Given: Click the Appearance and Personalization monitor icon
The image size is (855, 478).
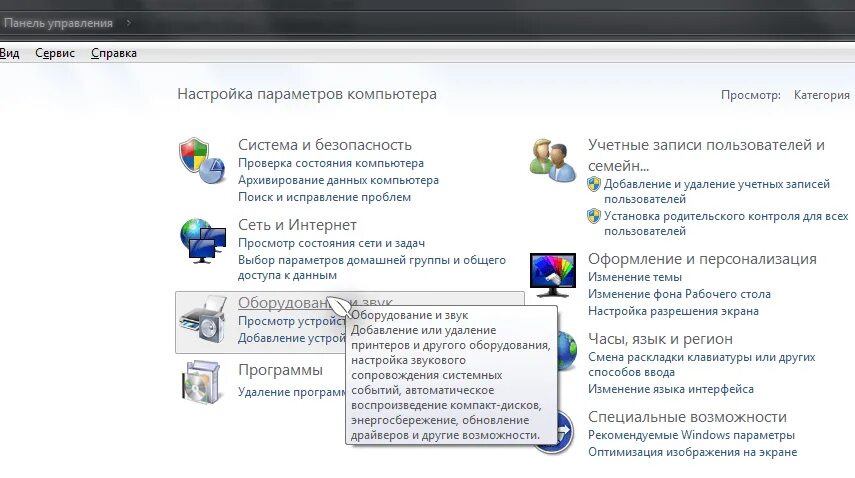Looking at the screenshot, I should click(552, 275).
